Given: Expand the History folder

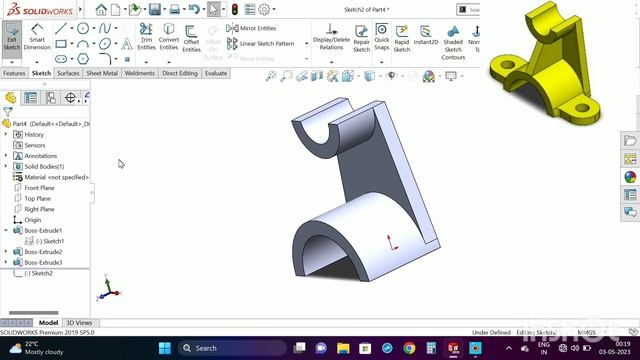Looking at the screenshot, I should pyautogui.click(x=6, y=134).
